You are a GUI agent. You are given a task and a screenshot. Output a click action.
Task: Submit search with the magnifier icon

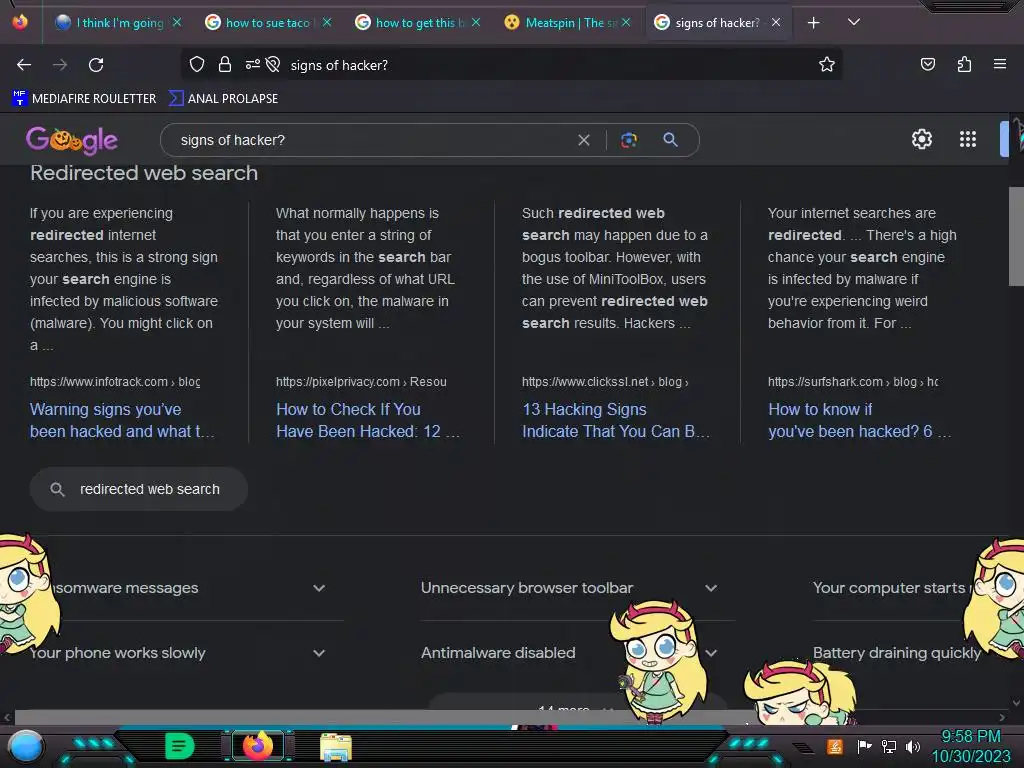point(670,140)
